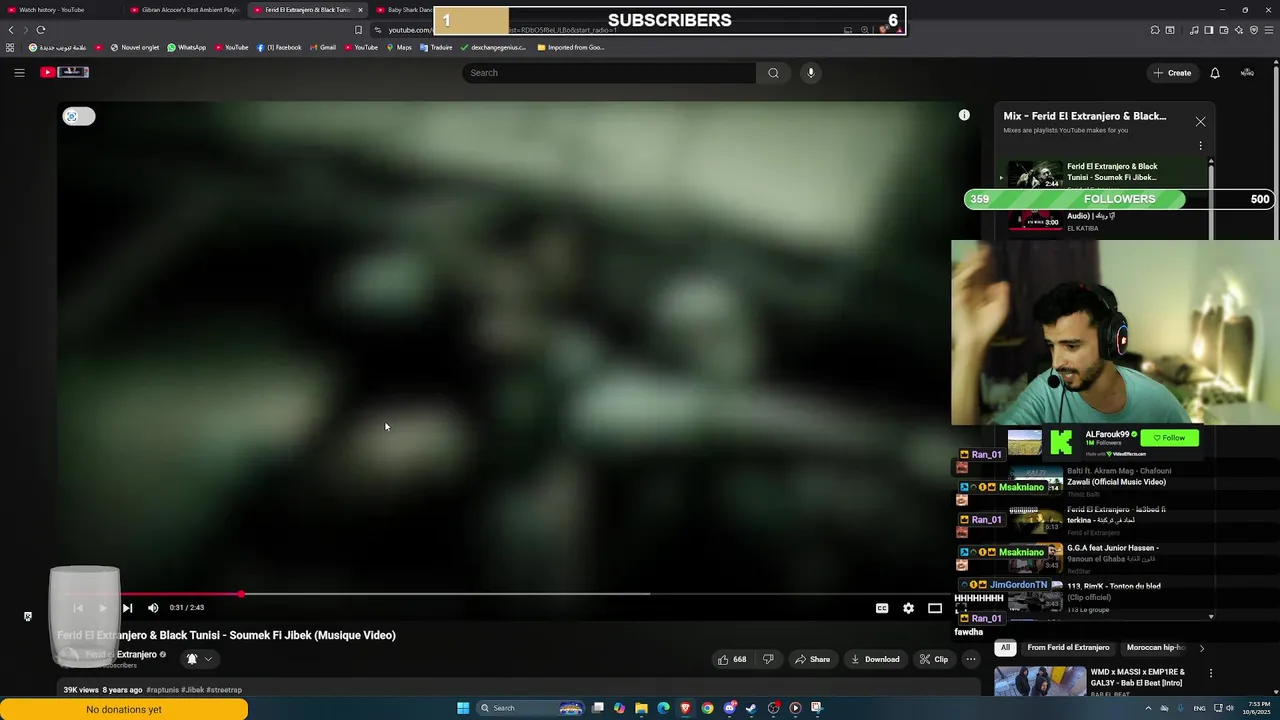Start voice search with the microphone icon
Screen dimensions: 1280x720
[811, 72]
